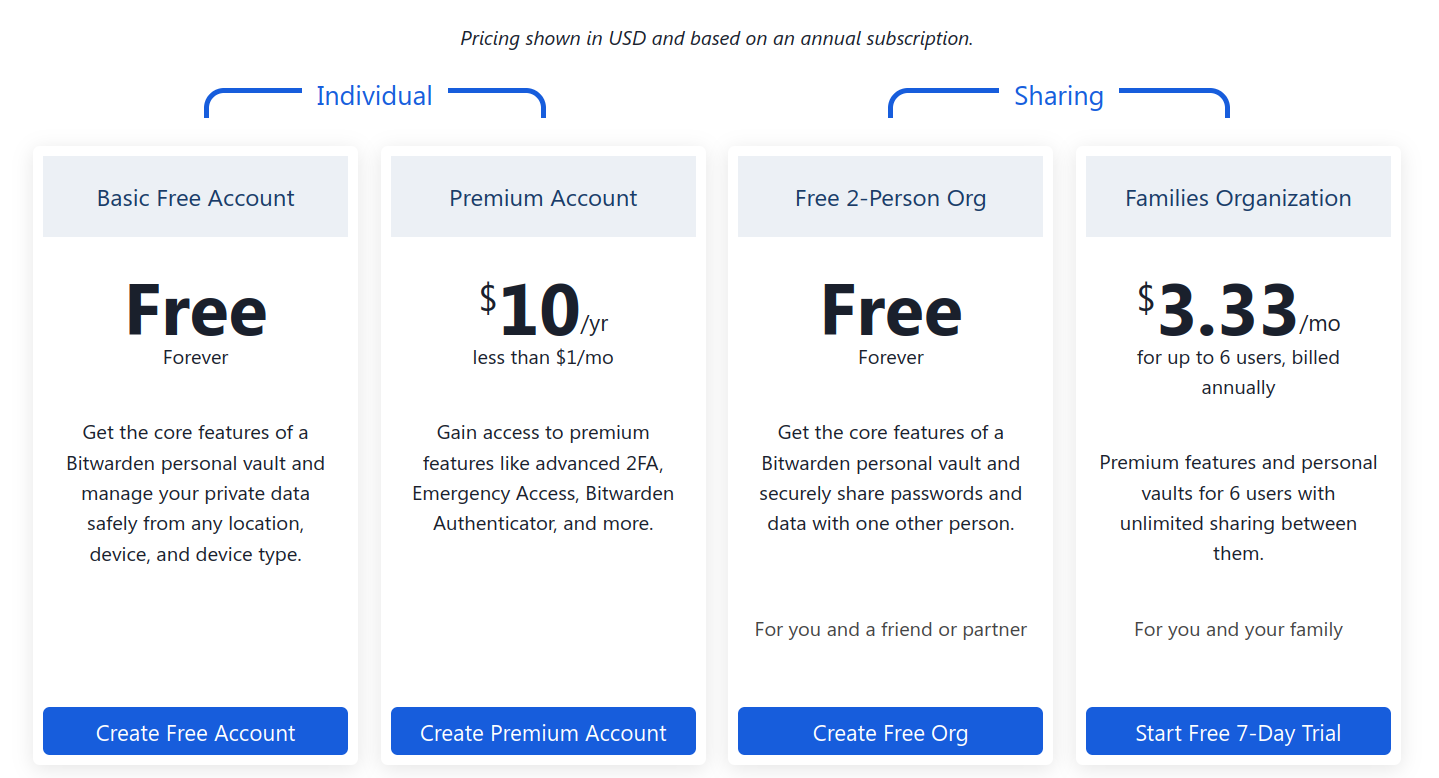The image size is (1439, 778).
Task: Click the "less than $1/mo" text
Action: [543, 358]
